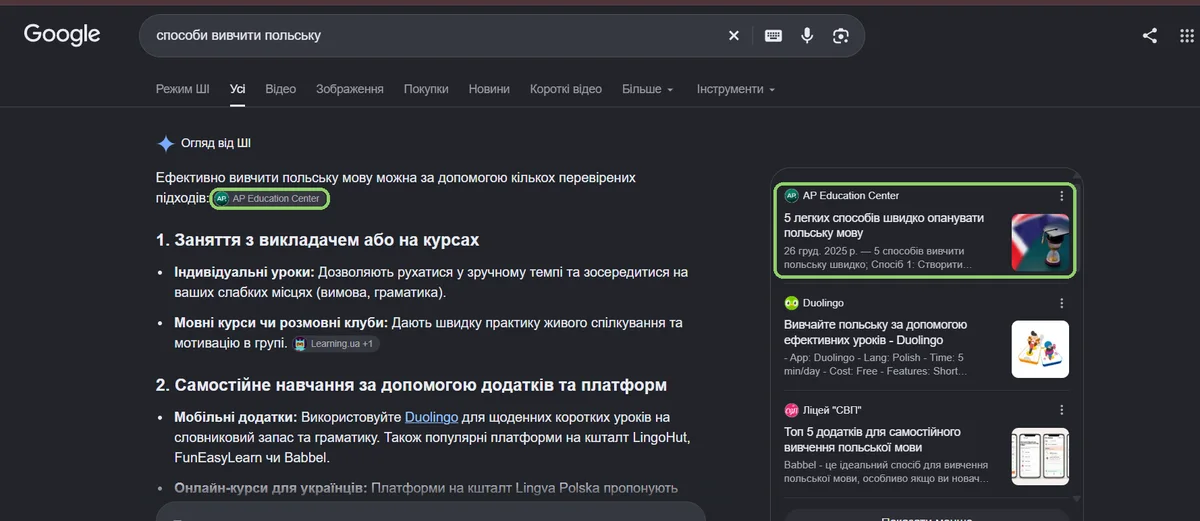Click the "Індивідуальні уроки:" bullet text

(x=245, y=273)
